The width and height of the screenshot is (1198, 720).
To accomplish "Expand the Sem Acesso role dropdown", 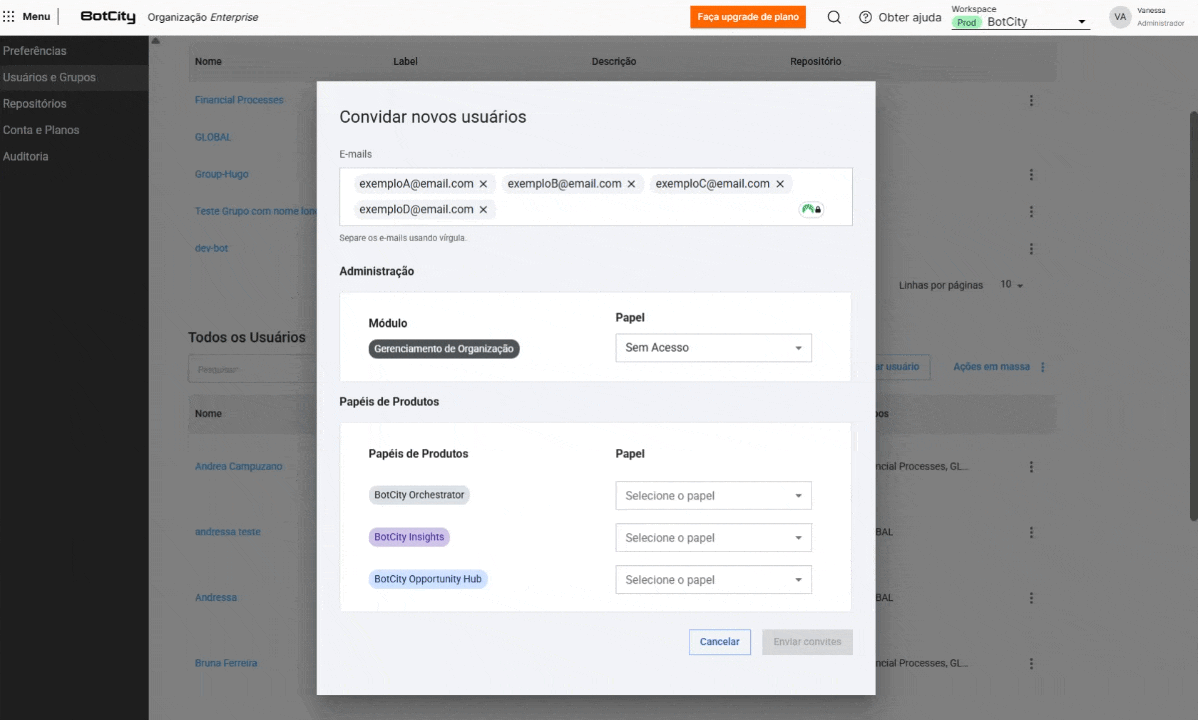I will [x=713, y=348].
